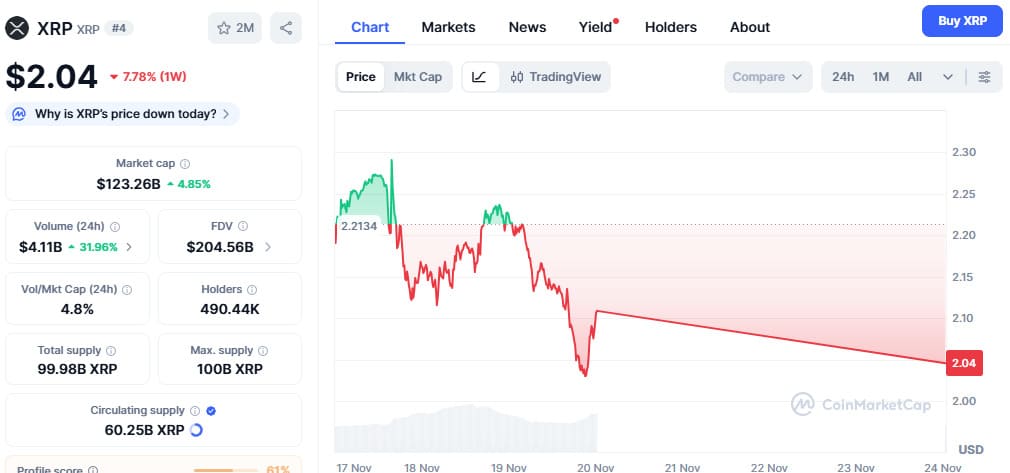Expand more time range options chevron
Screen dimensions: 1010x473
coord(947,77)
